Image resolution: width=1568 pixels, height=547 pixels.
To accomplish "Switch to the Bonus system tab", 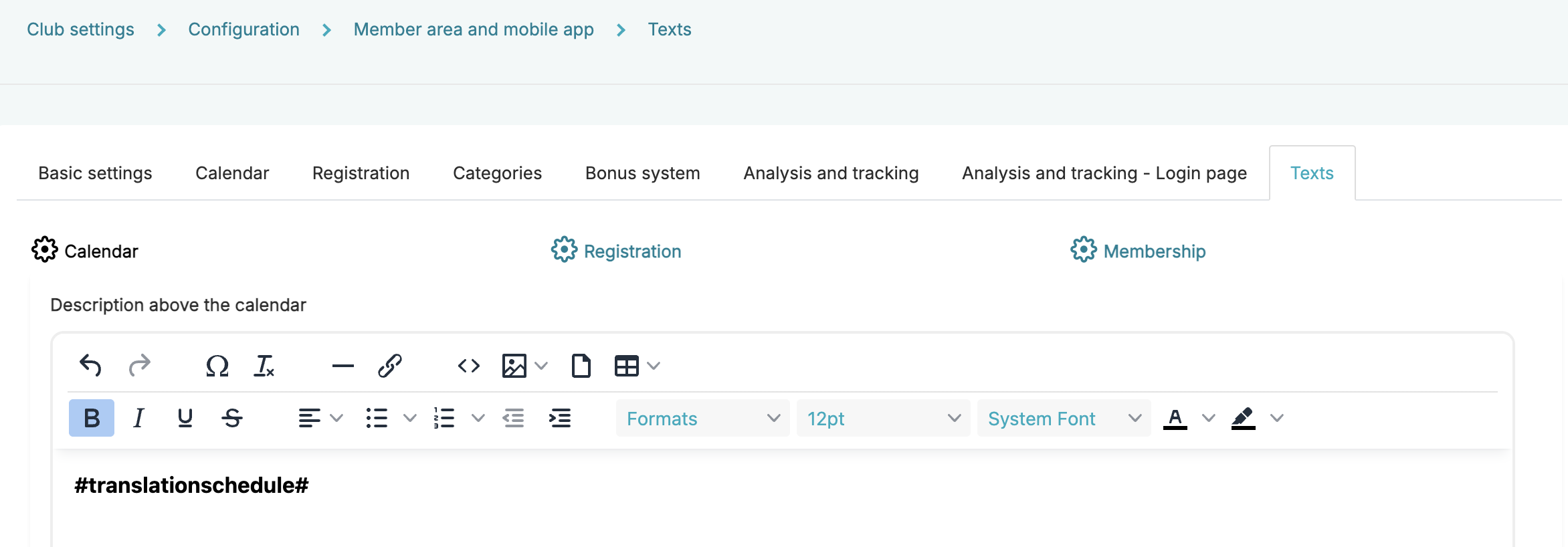I will pos(642,173).
